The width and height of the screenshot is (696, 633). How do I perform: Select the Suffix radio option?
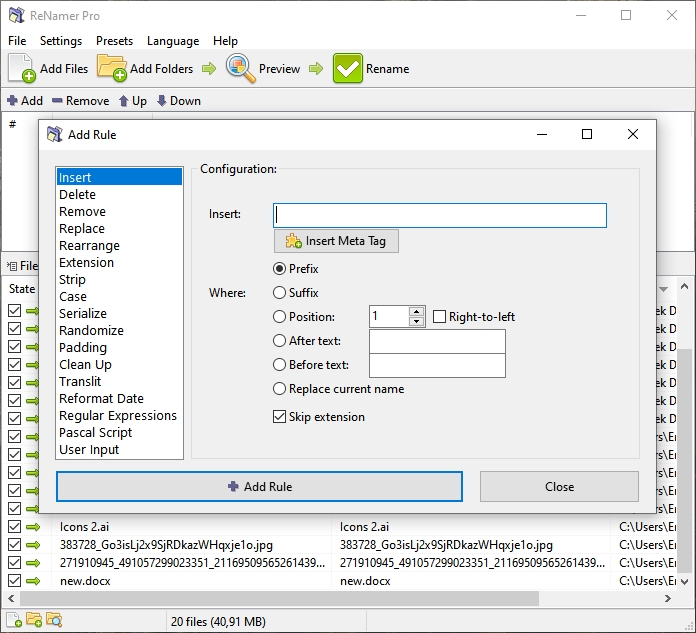(279, 293)
